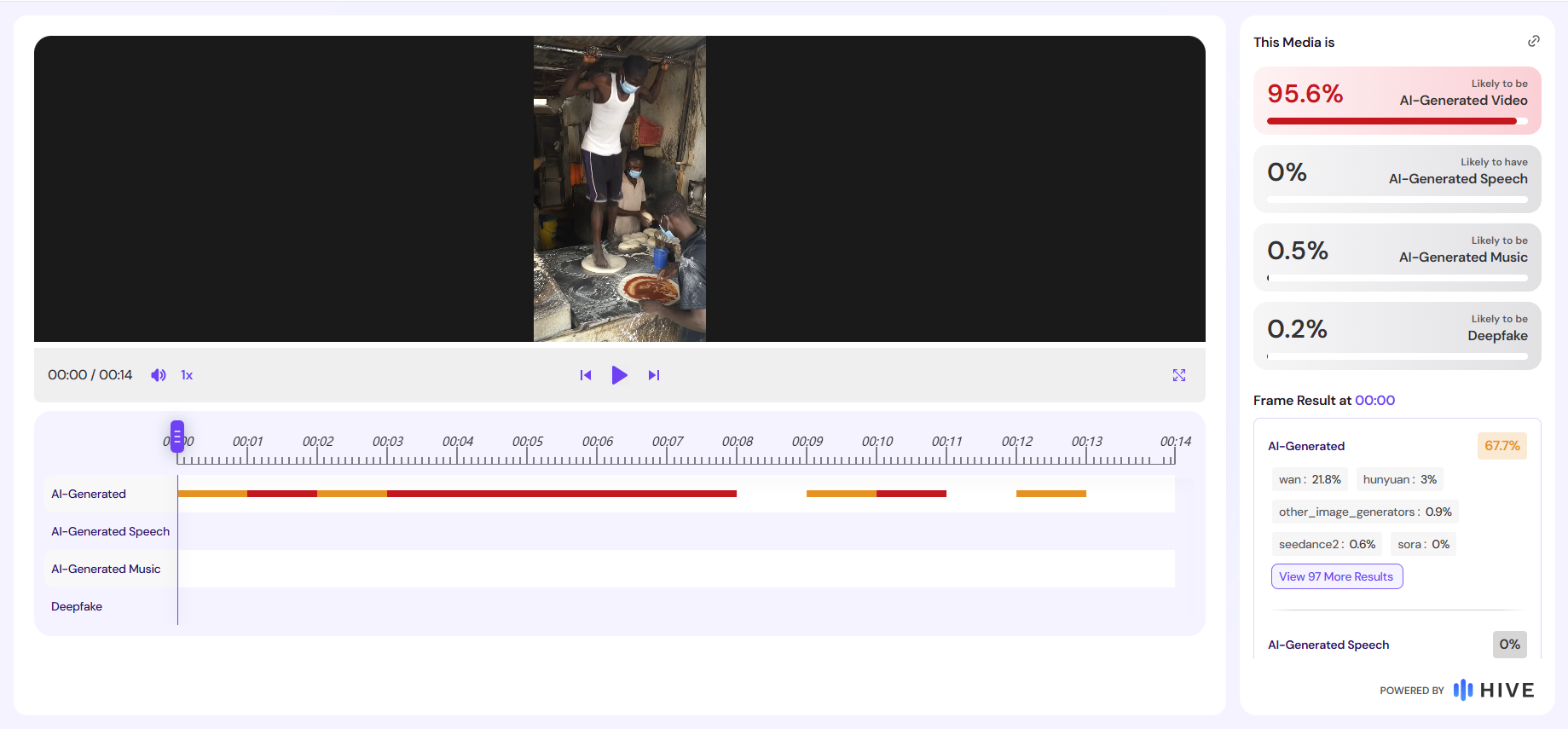Click the video preview thumbnail
Viewport: 1568px width, 729px height.
(x=620, y=188)
